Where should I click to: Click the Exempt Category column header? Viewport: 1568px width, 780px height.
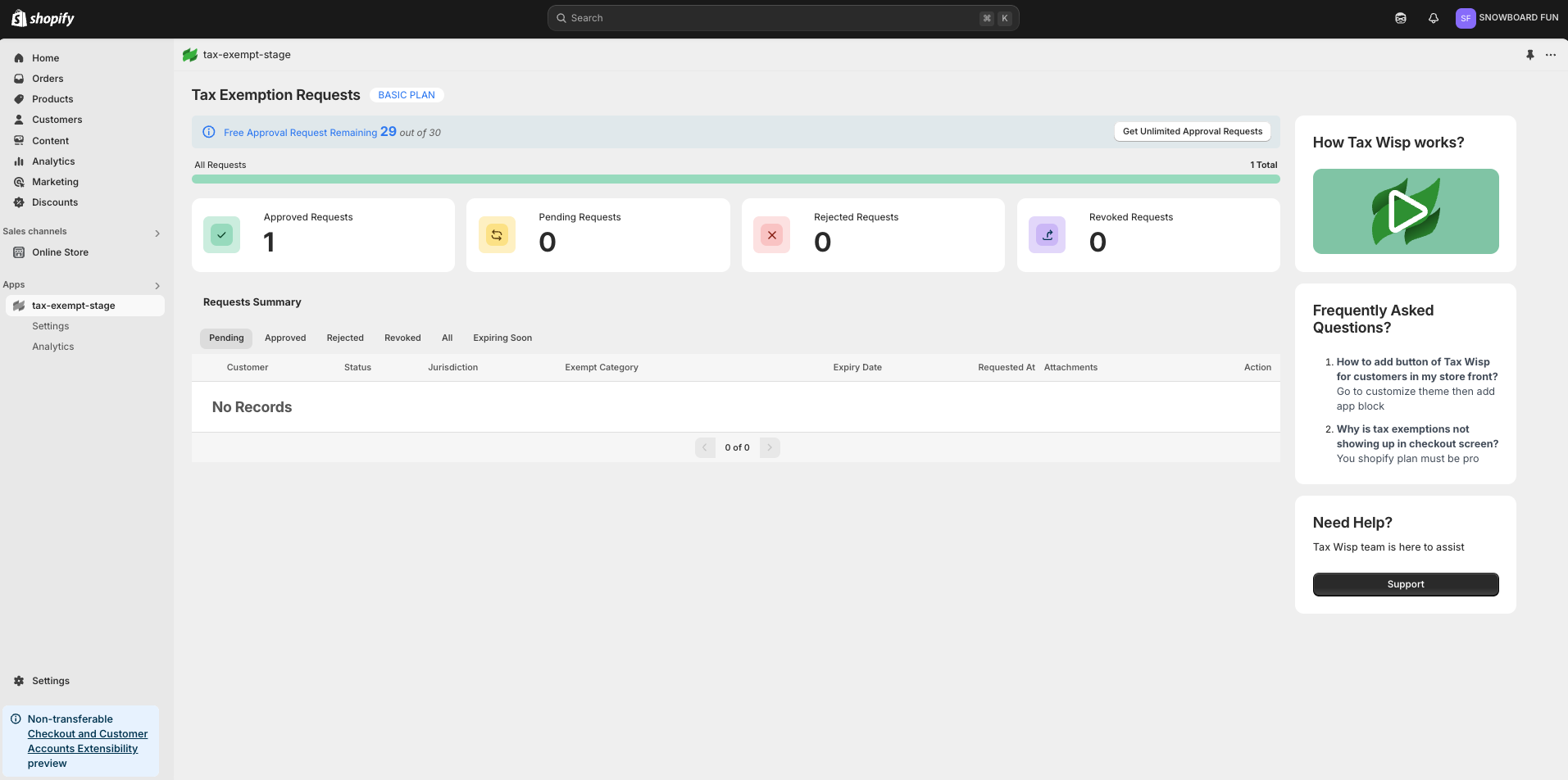click(602, 367)
